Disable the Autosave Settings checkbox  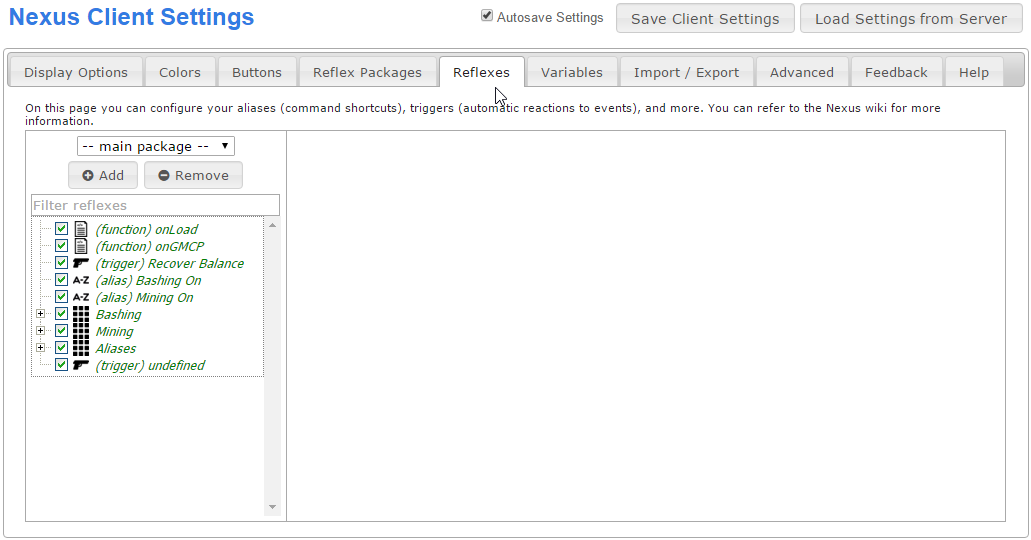[x=487, y=16]
